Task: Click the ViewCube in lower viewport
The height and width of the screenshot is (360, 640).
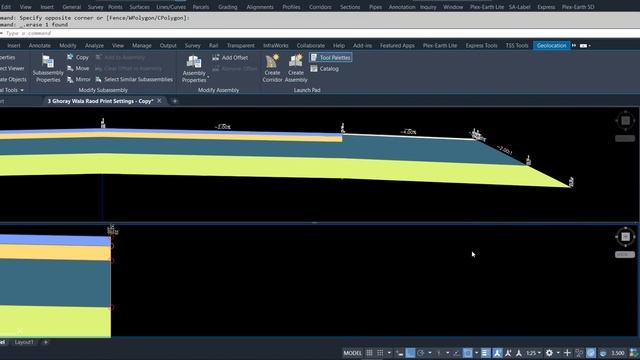Action: (x=625, y=237)
